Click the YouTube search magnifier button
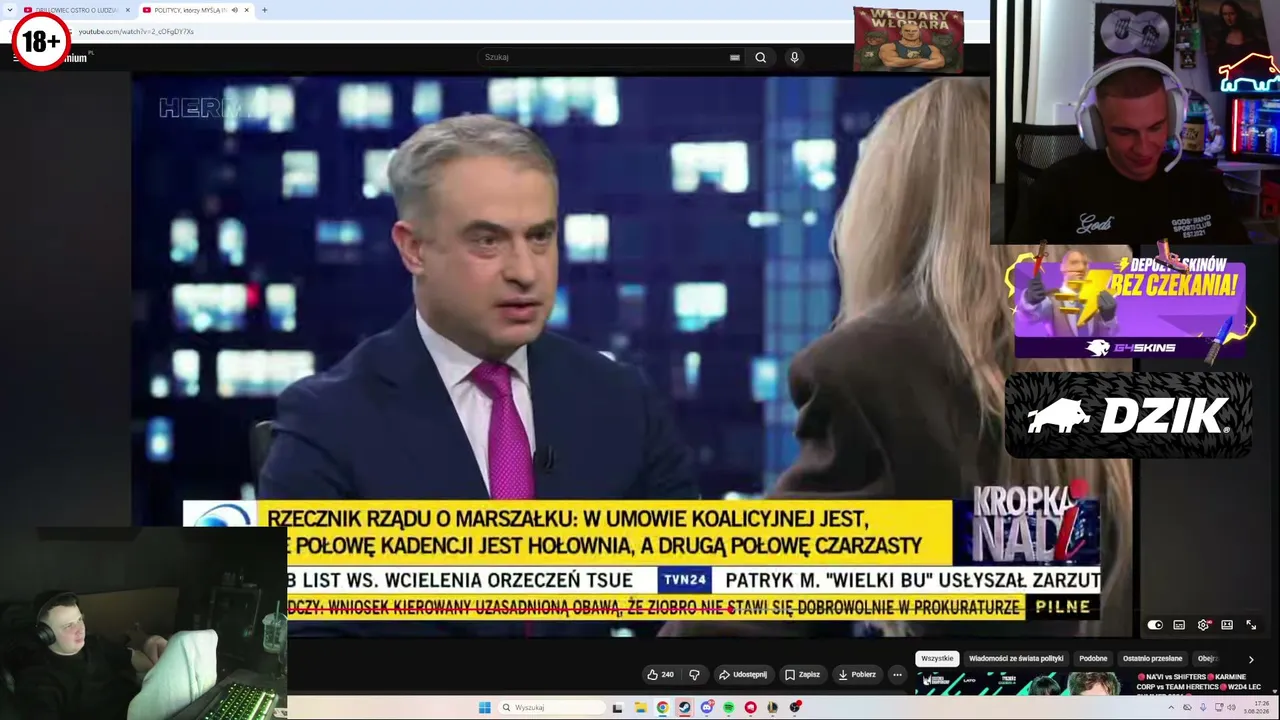The width and height of the screenshot is (1280, 720). (x=760, y=57)
